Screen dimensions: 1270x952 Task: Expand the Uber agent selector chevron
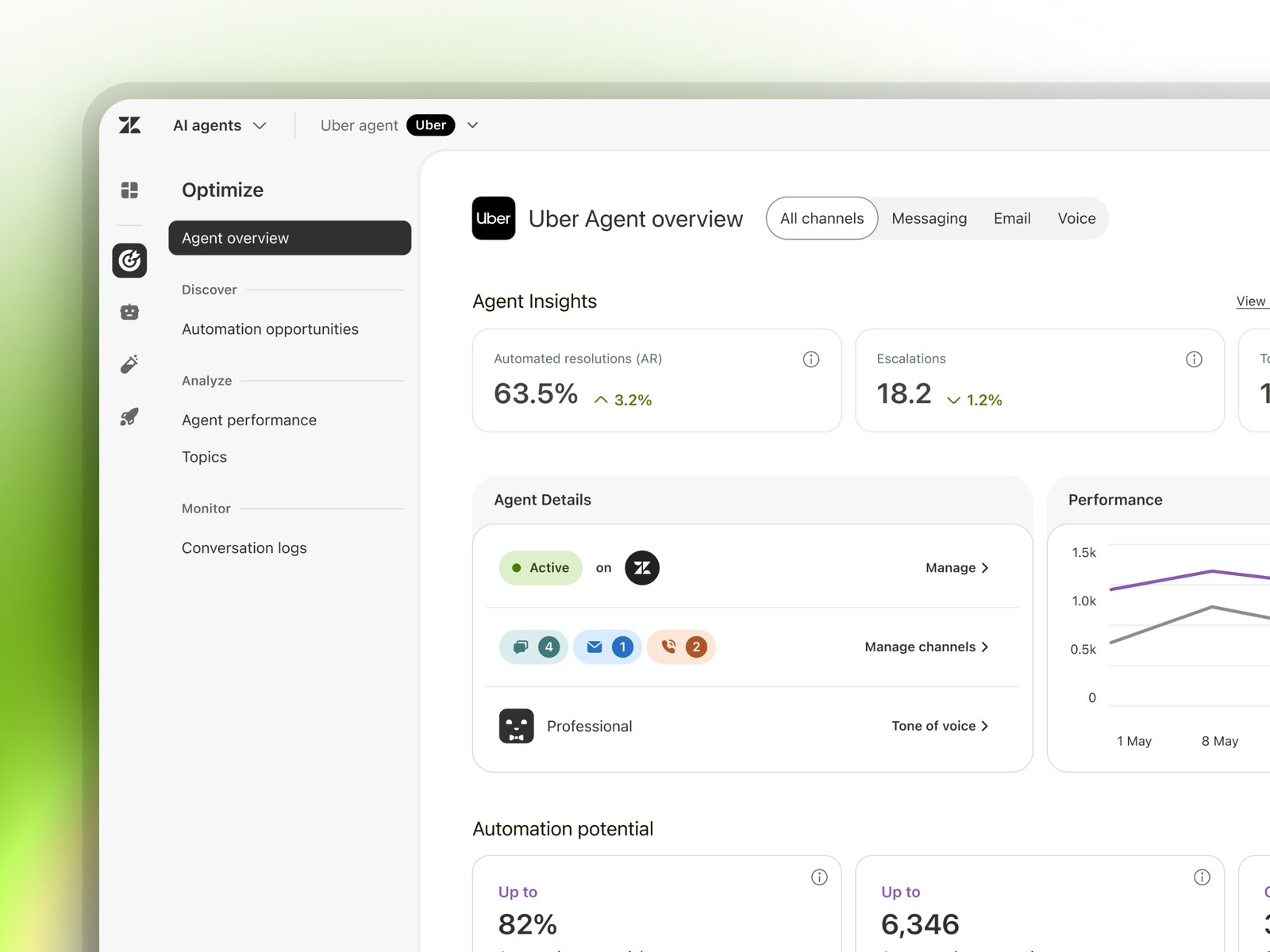pos(472,125)
